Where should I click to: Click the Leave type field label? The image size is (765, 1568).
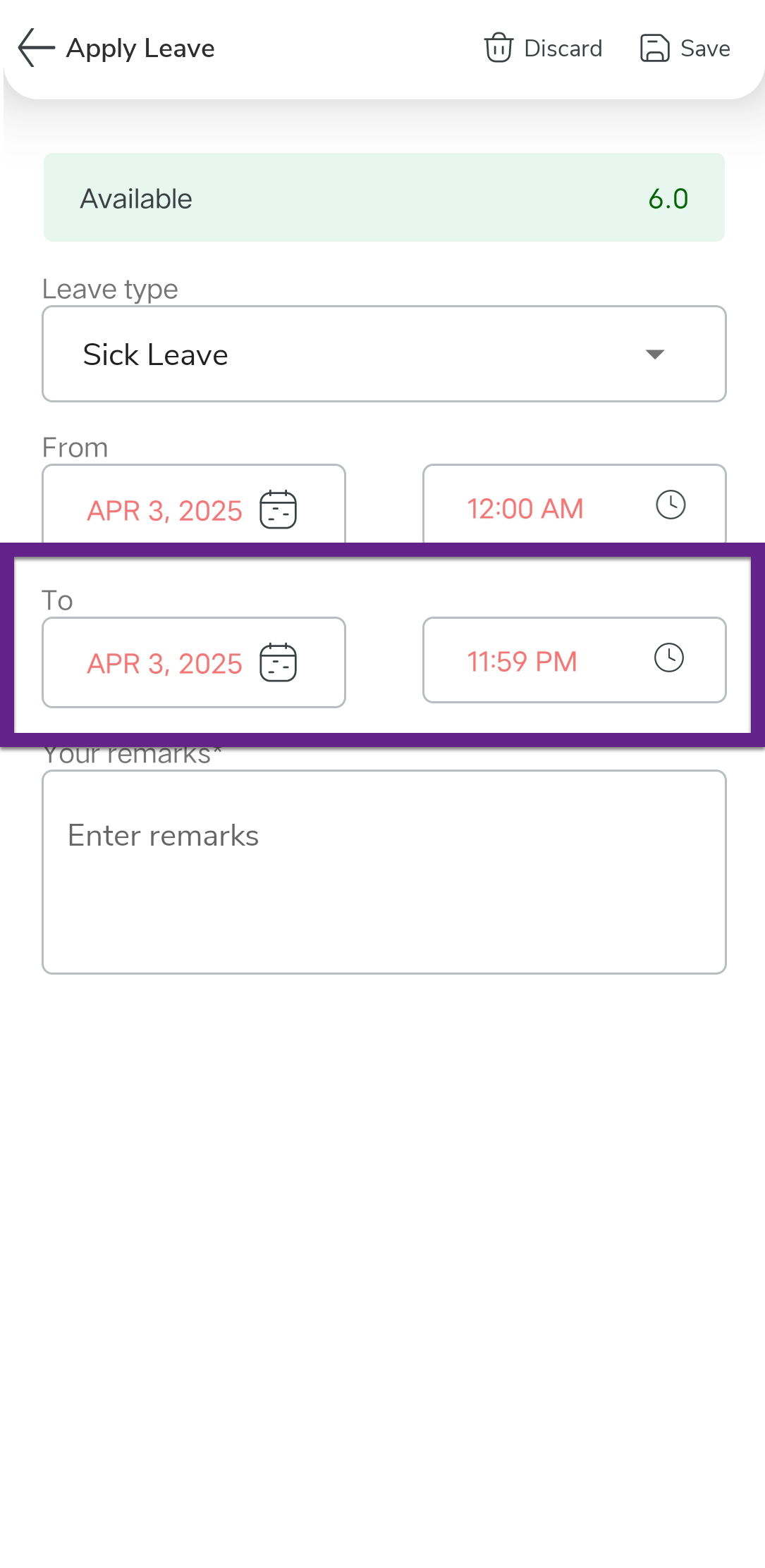110,289
